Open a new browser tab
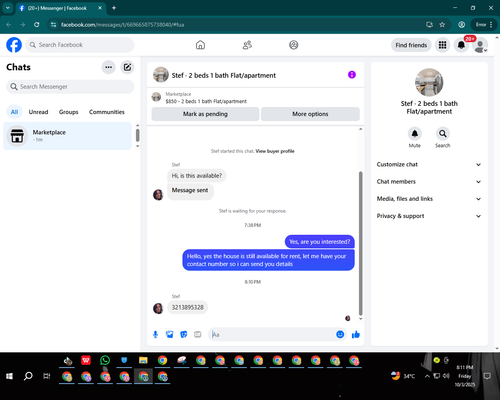 [114, 8]
